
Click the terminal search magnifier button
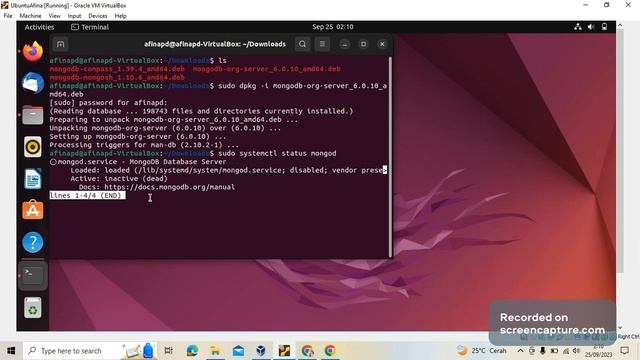pyautogui.click(x=302, y=44)
